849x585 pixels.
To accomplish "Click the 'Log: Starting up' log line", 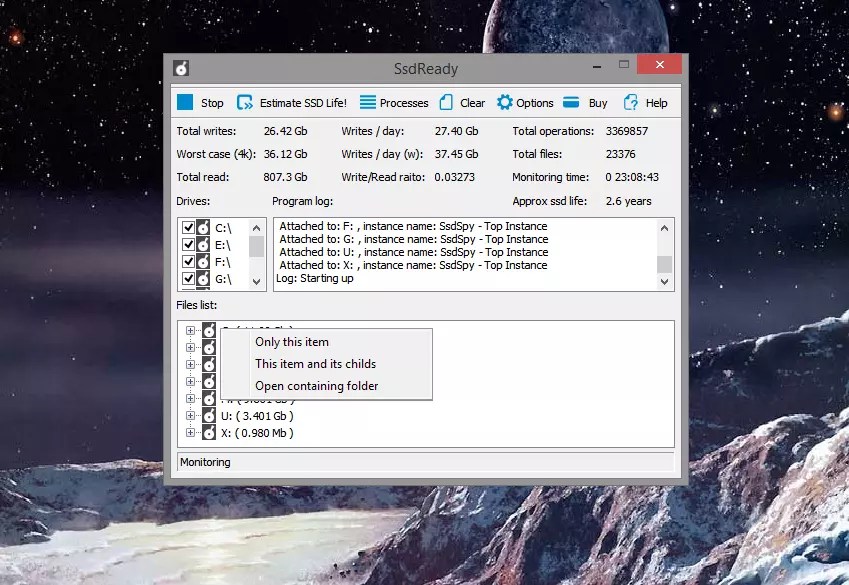I will pyautogui.click(x=315, y=278).
